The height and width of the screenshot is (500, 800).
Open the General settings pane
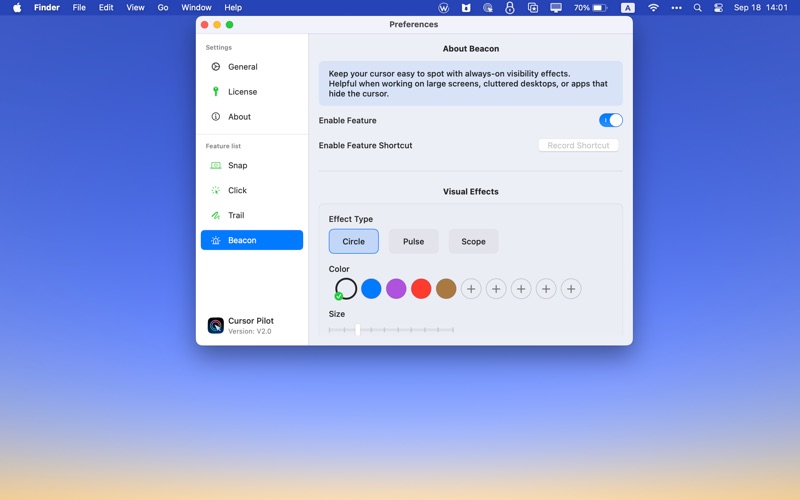click(252, 67)
